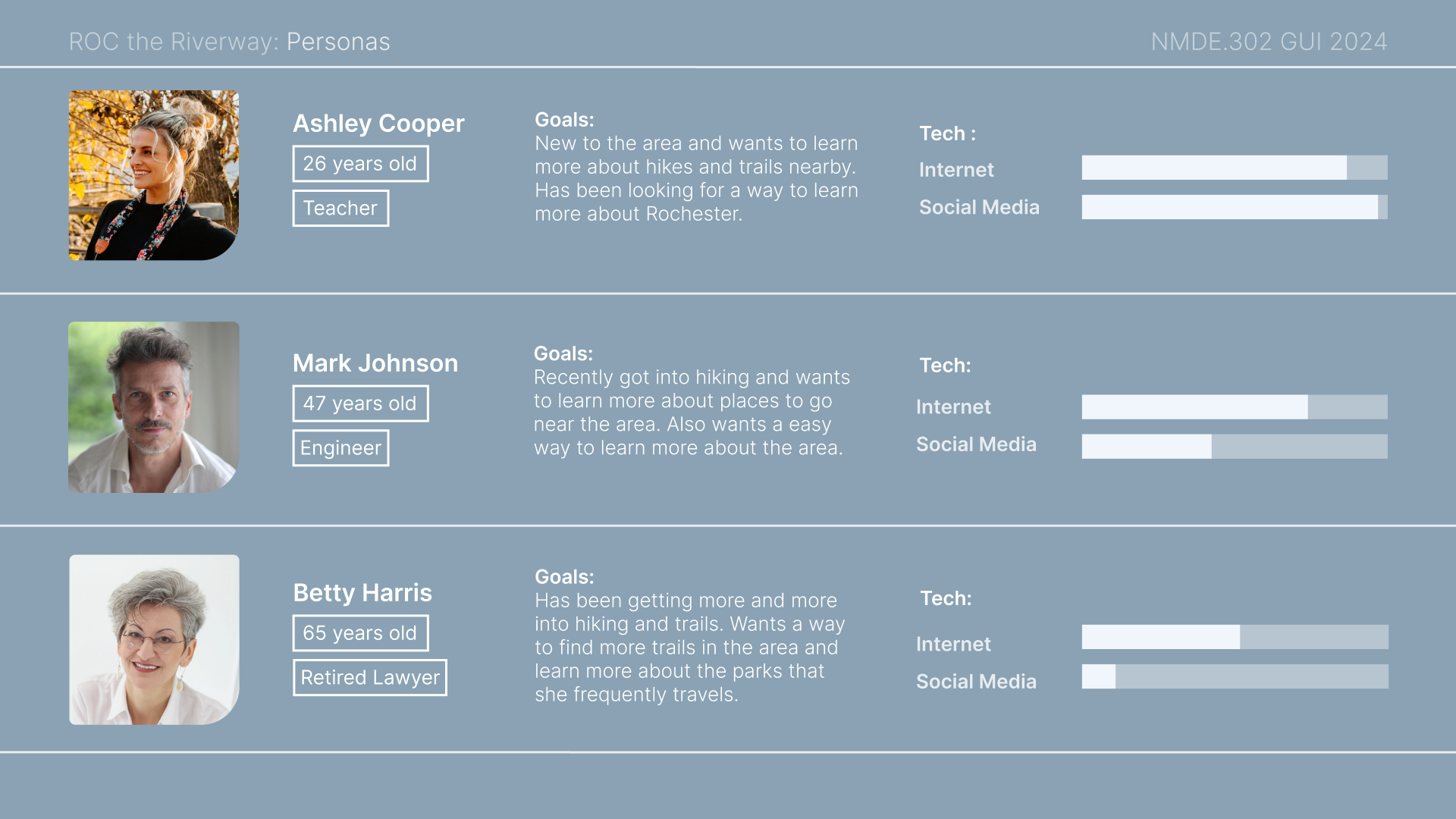
Task: Select the 'Teacher' occupation tag
Action: [x=340, y=208]
